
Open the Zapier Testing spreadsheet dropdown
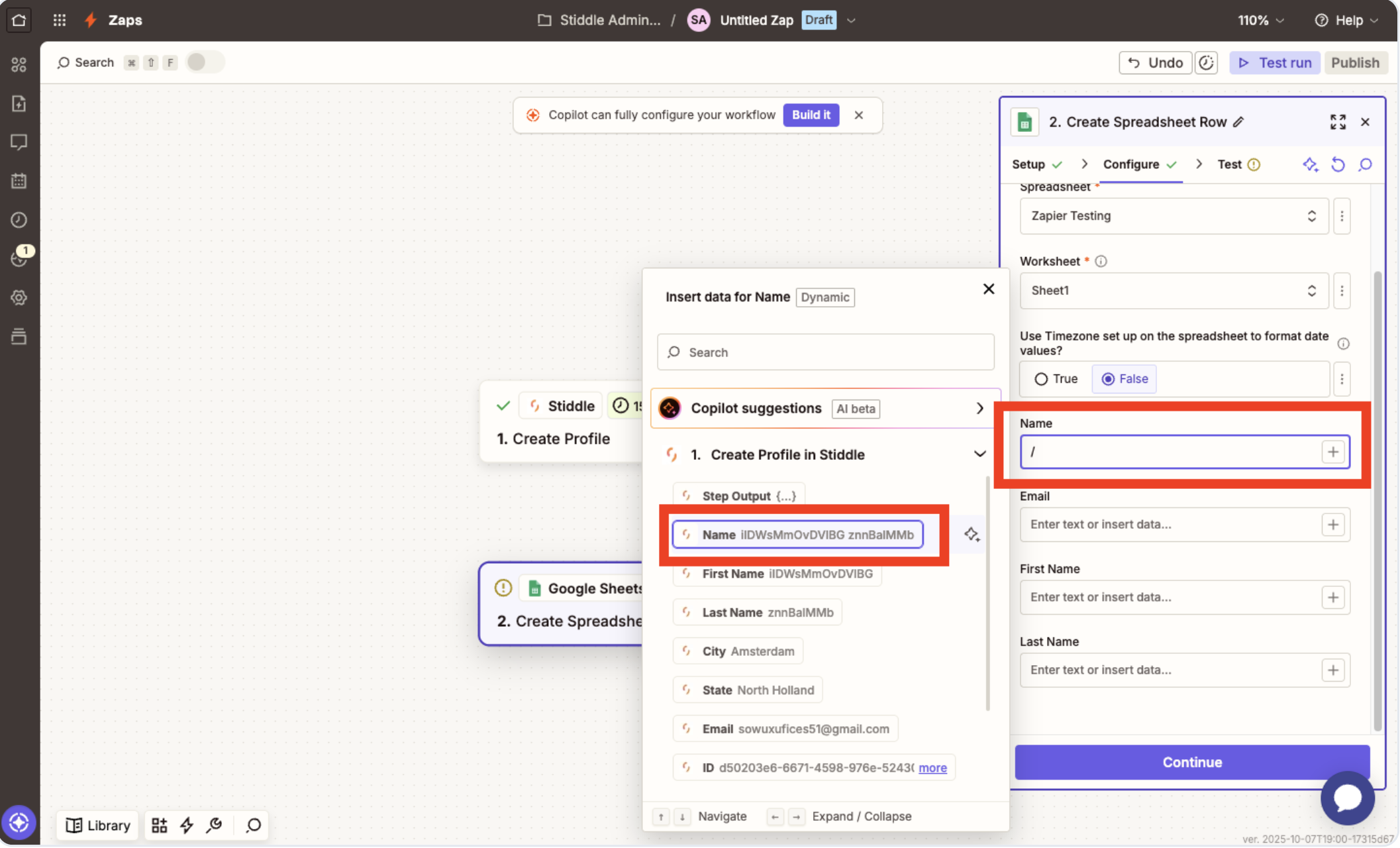click(1174, 216)
